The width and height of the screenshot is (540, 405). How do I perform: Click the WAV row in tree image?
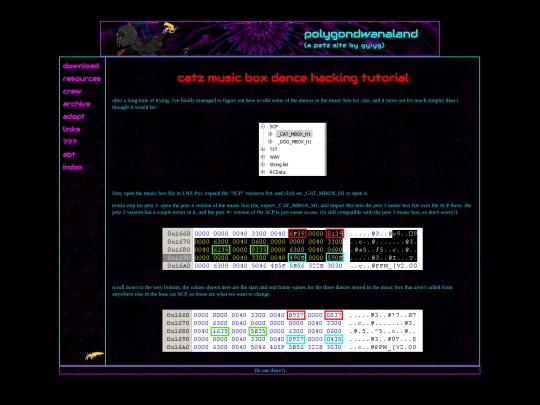click(x=274, y=157)
